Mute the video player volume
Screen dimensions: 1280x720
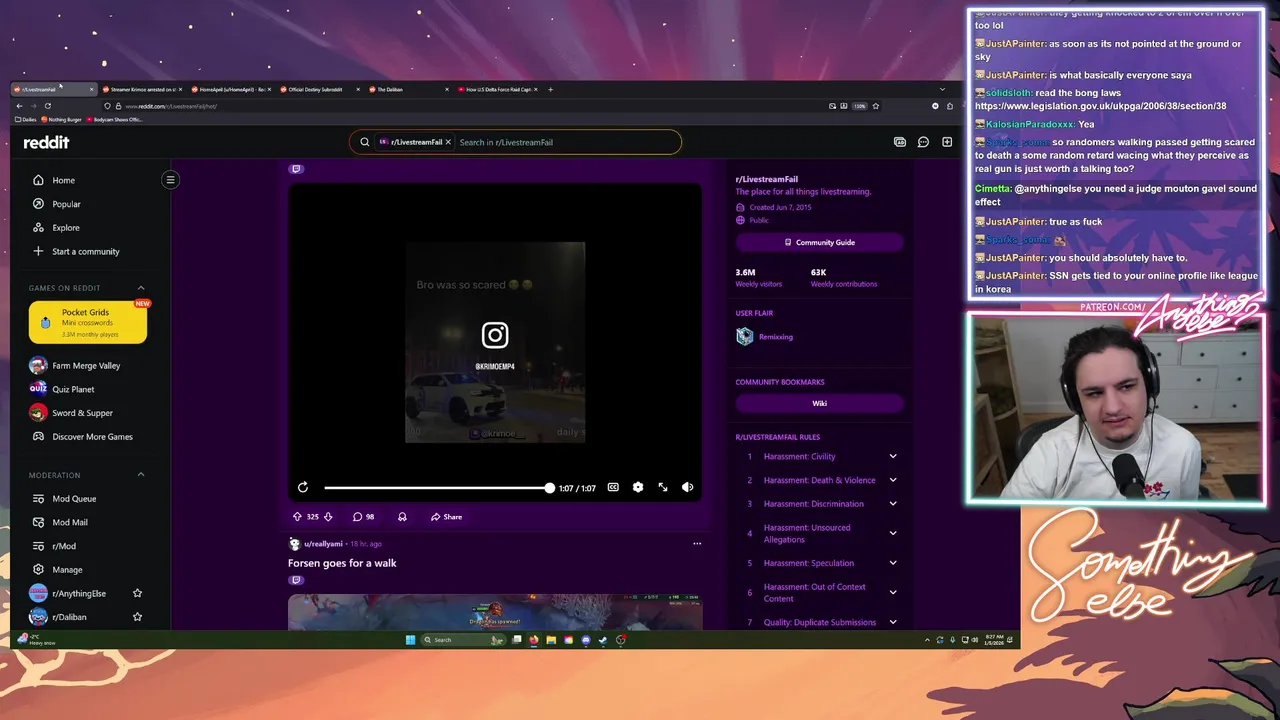(x=687, y=487)
